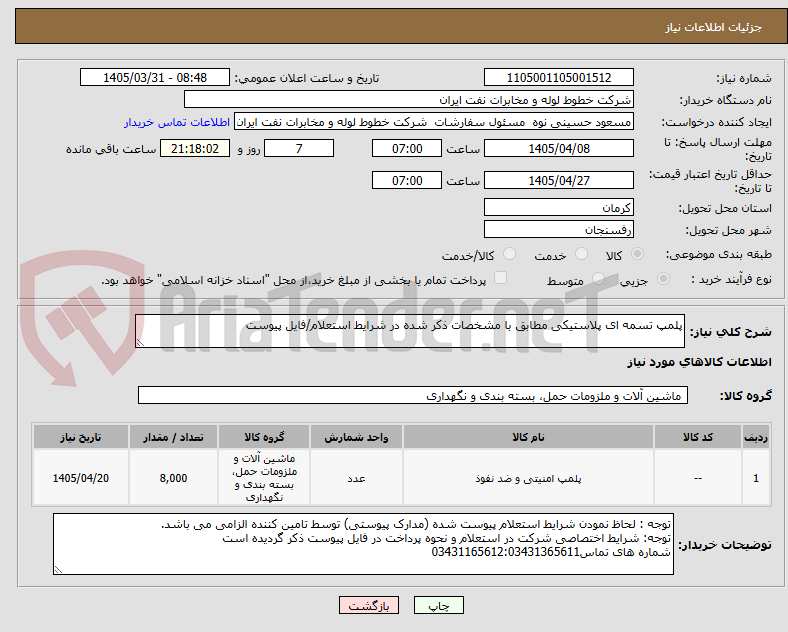Click the شرح کلی نیاز description textarea
The width and height of the screenshot is (788, 632).
click(x=410, y=331)
